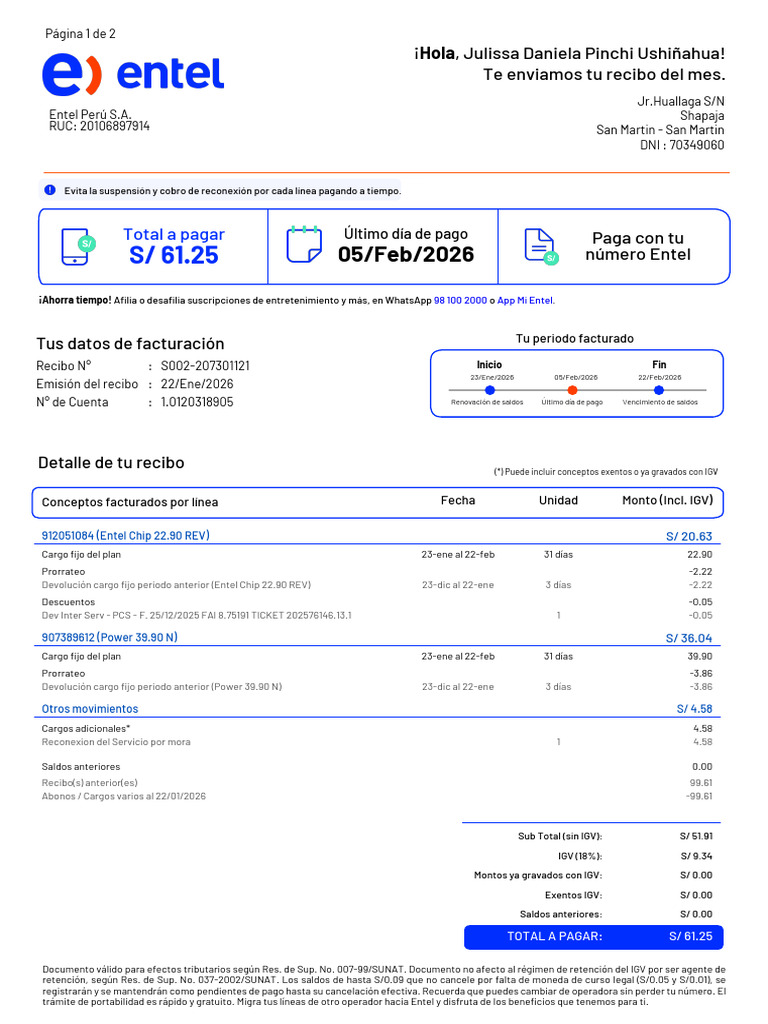Click the 912051084 (Entel Chip 22.90 REV) line header

click(125, 536)
